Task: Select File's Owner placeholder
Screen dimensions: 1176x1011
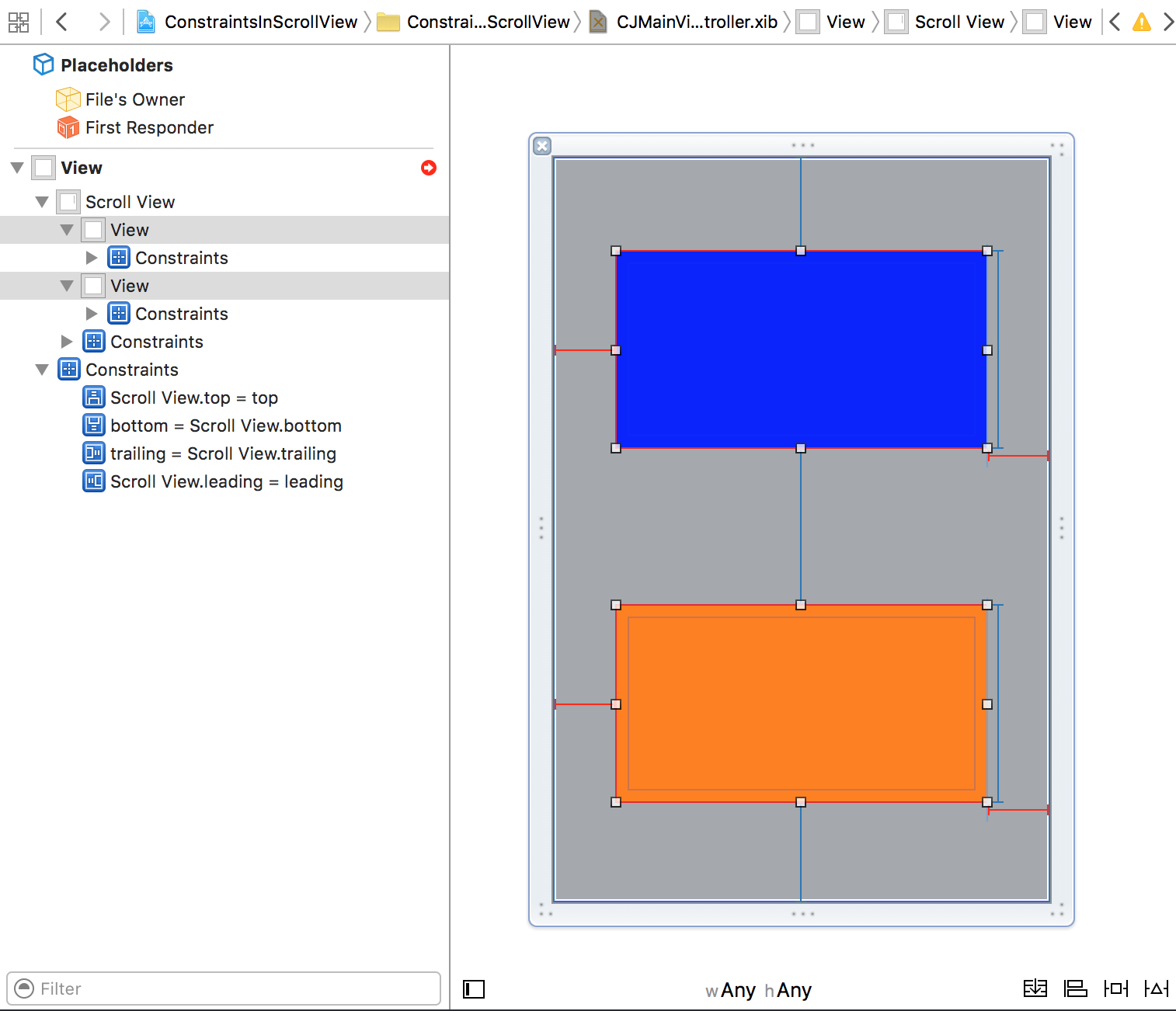Action: [134, 99]
